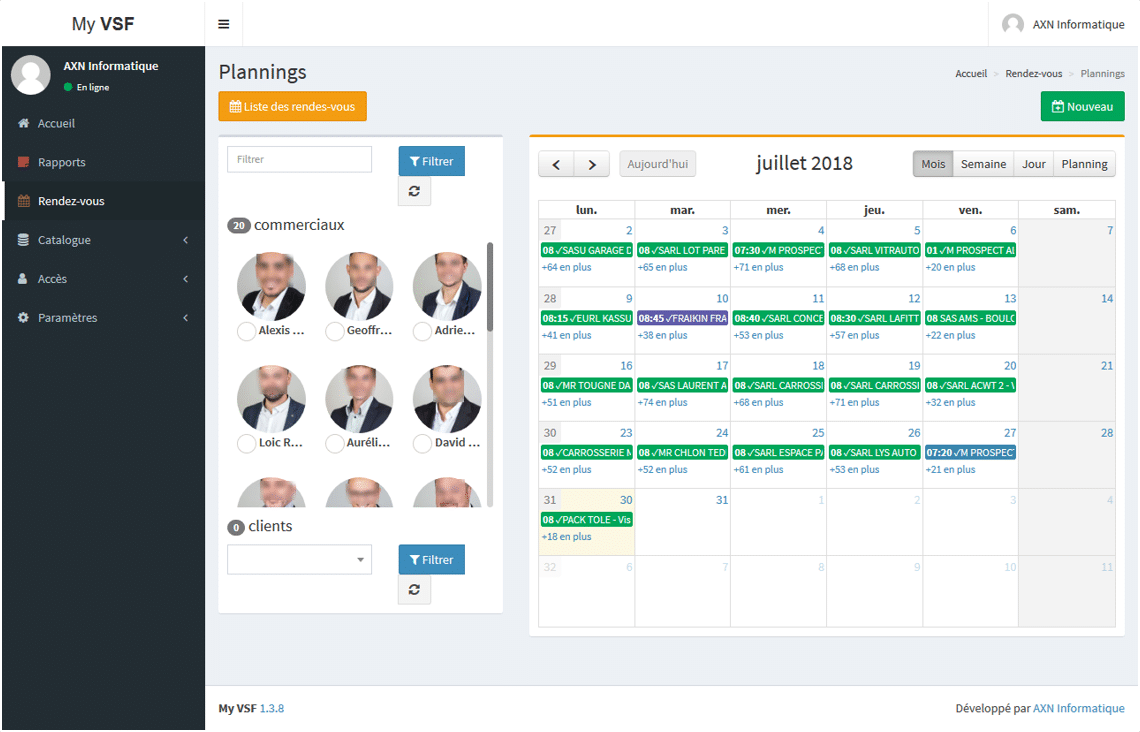Screen dimensions: 1140x732
Task: Click the Filtrer text input field
Action: (x=300, y=159)
